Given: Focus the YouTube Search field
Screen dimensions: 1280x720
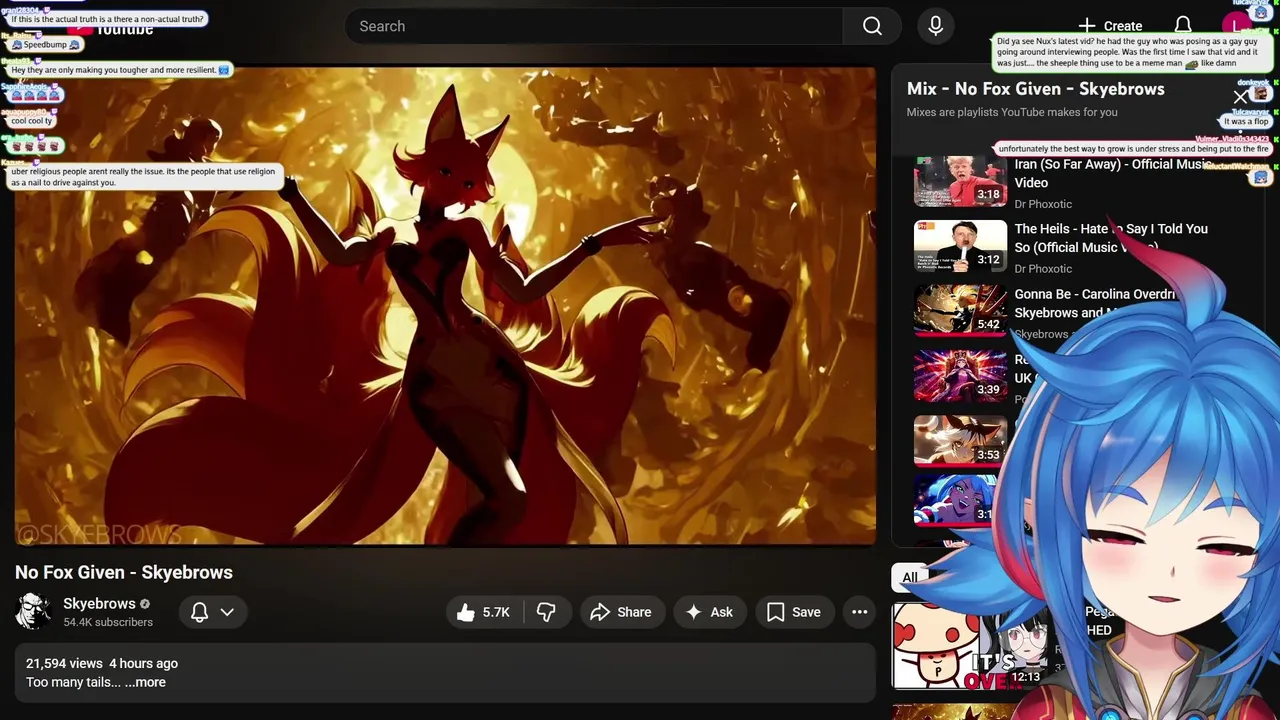Looking at the screenshot, I should tap(594, 26).
